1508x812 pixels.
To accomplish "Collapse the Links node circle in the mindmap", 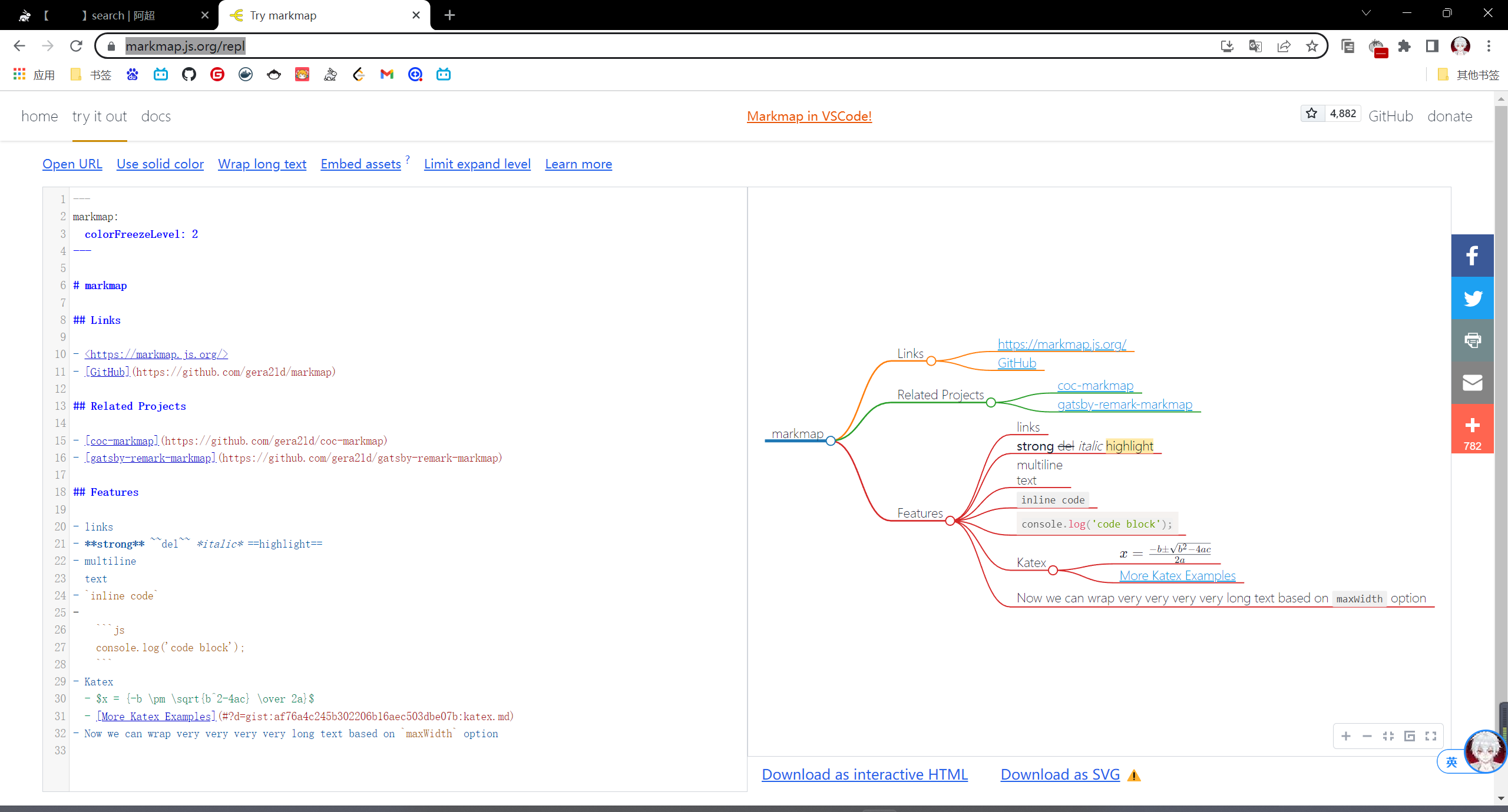I will tap(931, 361).
